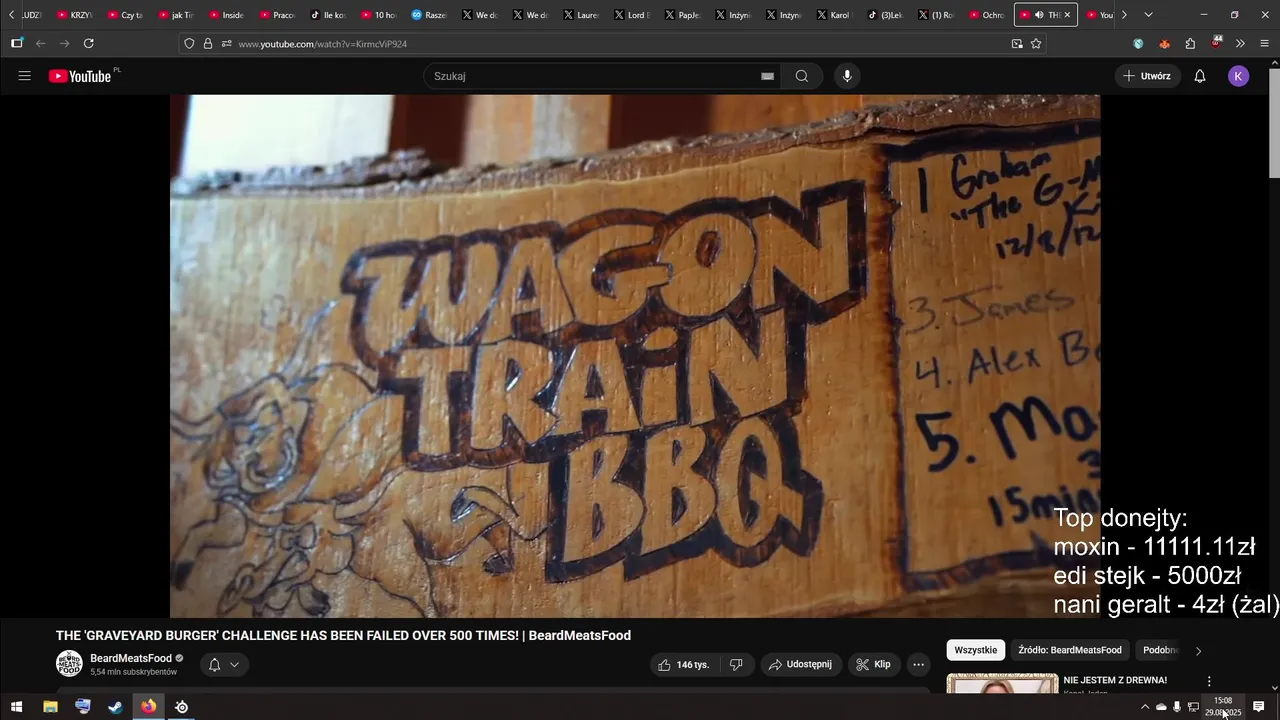Click the address bar URL
Viewport: 1280px width, 720px height.
(322, 44)
